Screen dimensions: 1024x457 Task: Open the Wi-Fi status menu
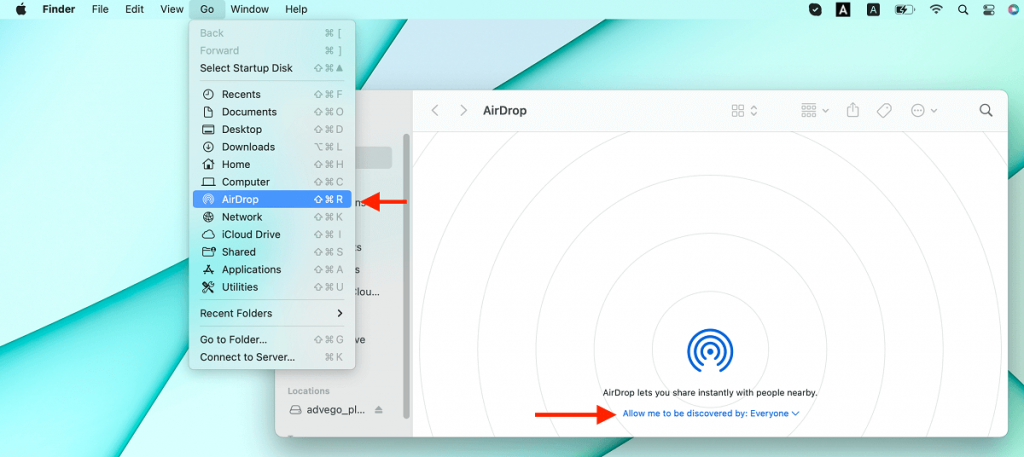[x=936, y=9]
